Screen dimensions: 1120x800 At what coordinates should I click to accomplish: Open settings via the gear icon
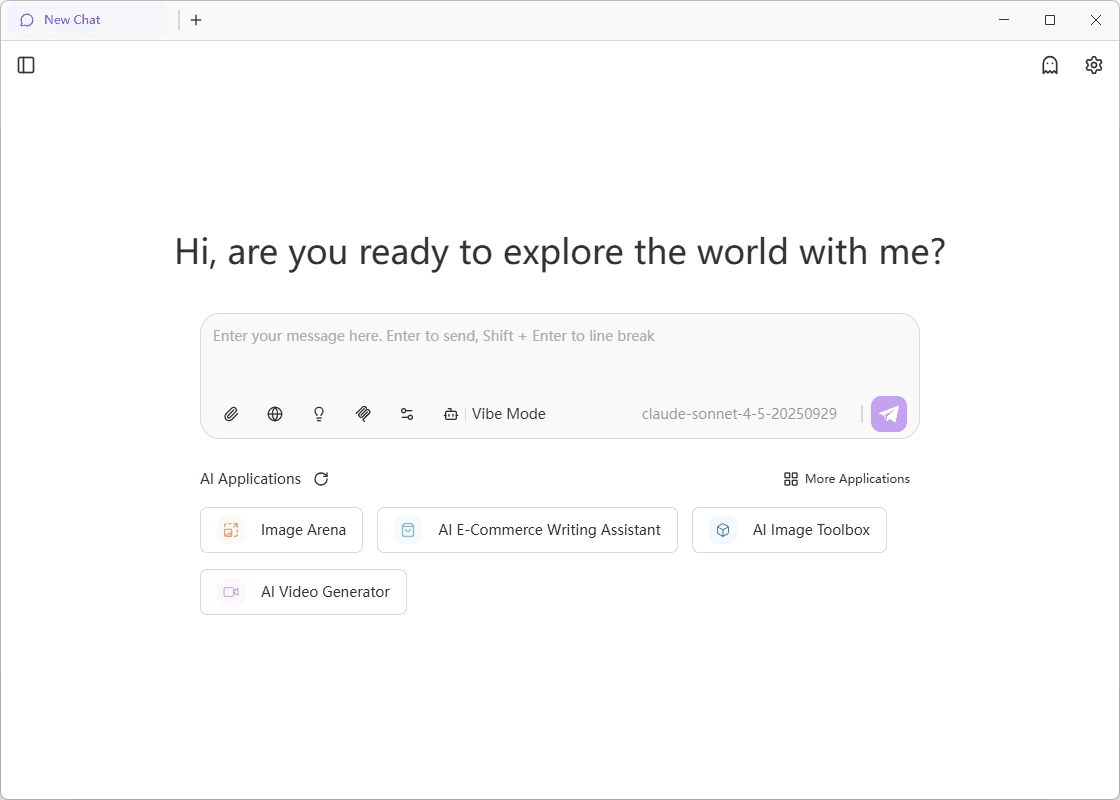pyautogui.click(x=1094, y=65)
